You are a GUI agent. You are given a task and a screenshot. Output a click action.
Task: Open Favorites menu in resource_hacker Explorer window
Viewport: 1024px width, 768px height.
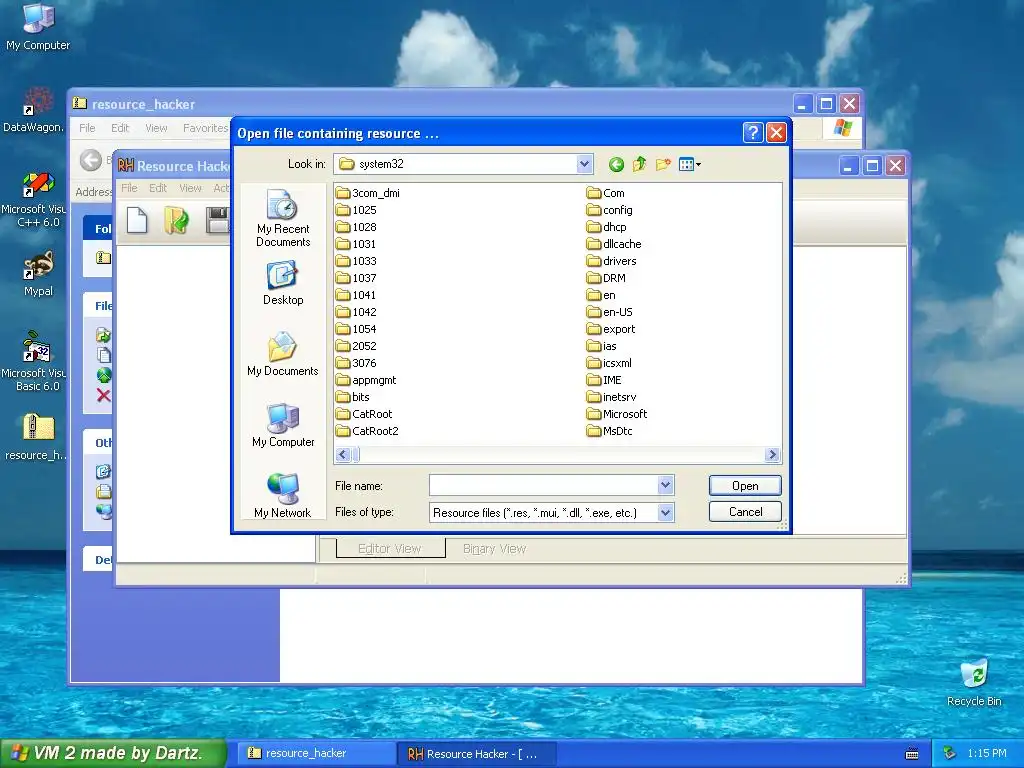[205, 128]
